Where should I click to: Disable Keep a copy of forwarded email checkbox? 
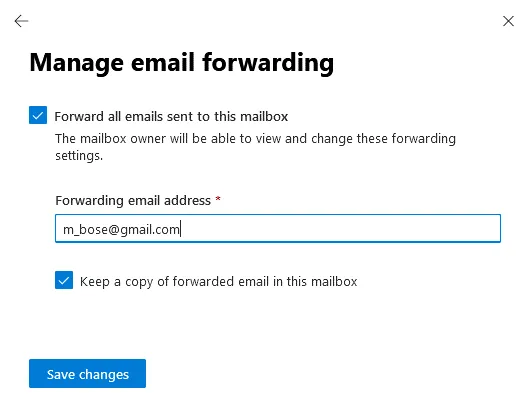coord(64,280)
